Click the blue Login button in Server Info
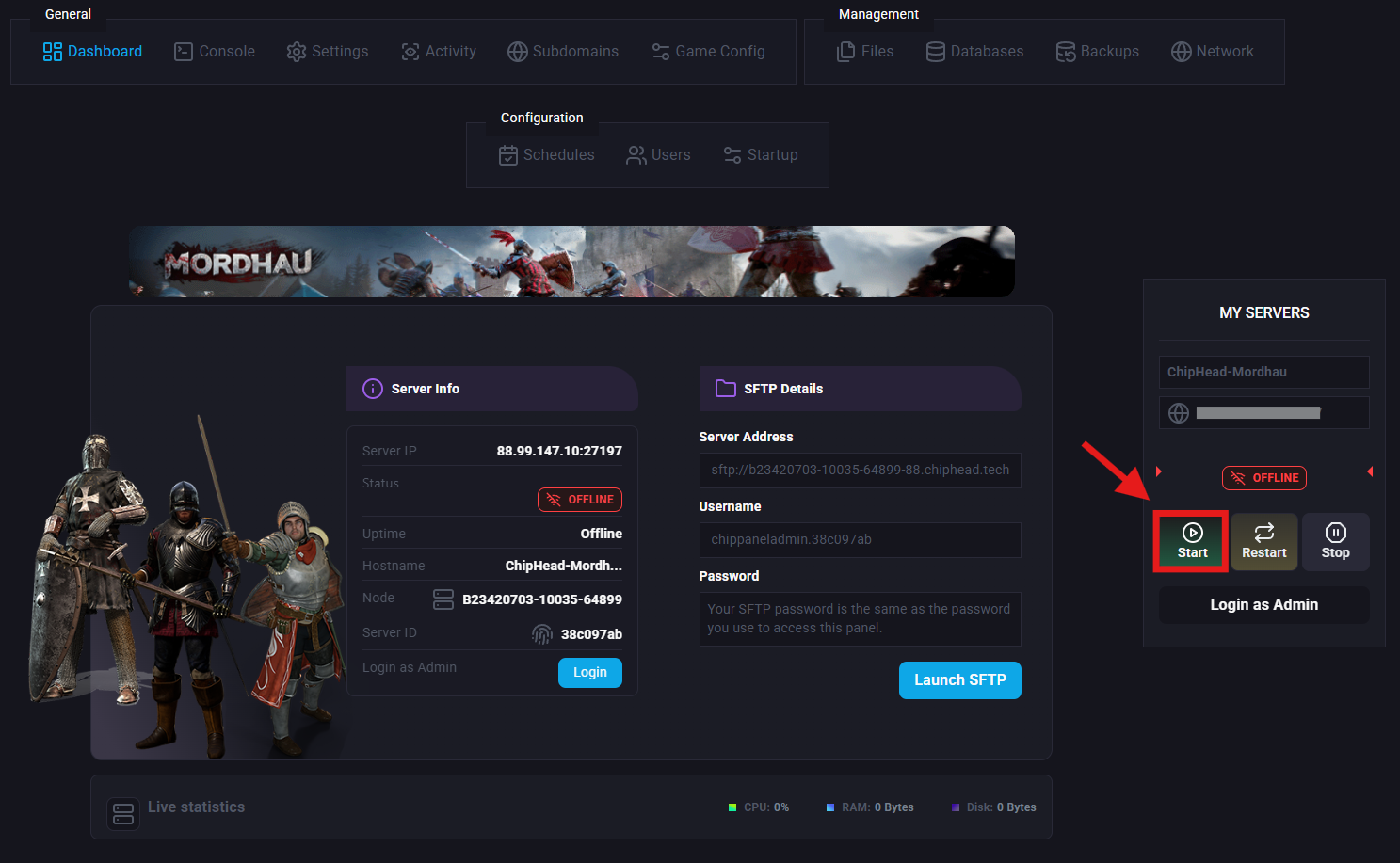The width and height of the screenshot is (1400, 863). 590,673
